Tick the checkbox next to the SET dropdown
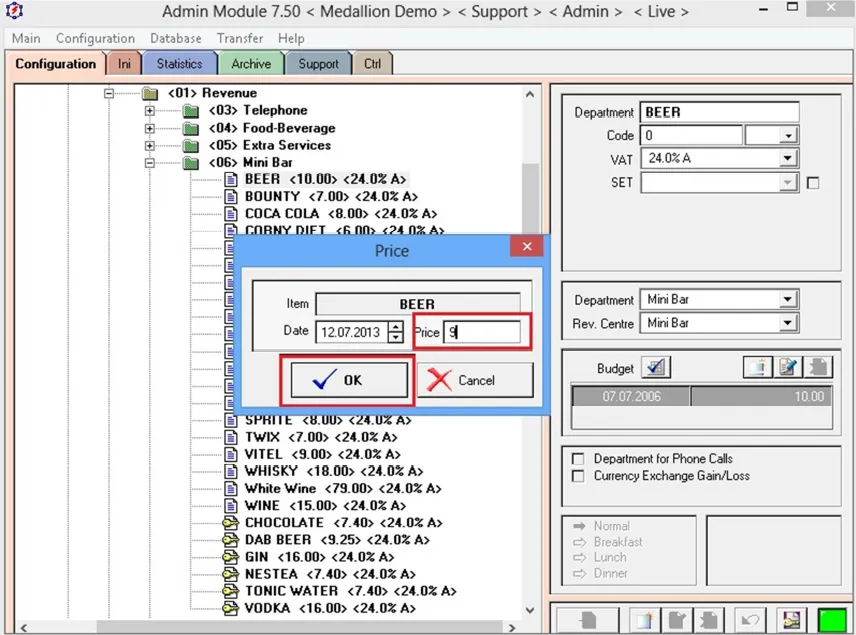 813,183
